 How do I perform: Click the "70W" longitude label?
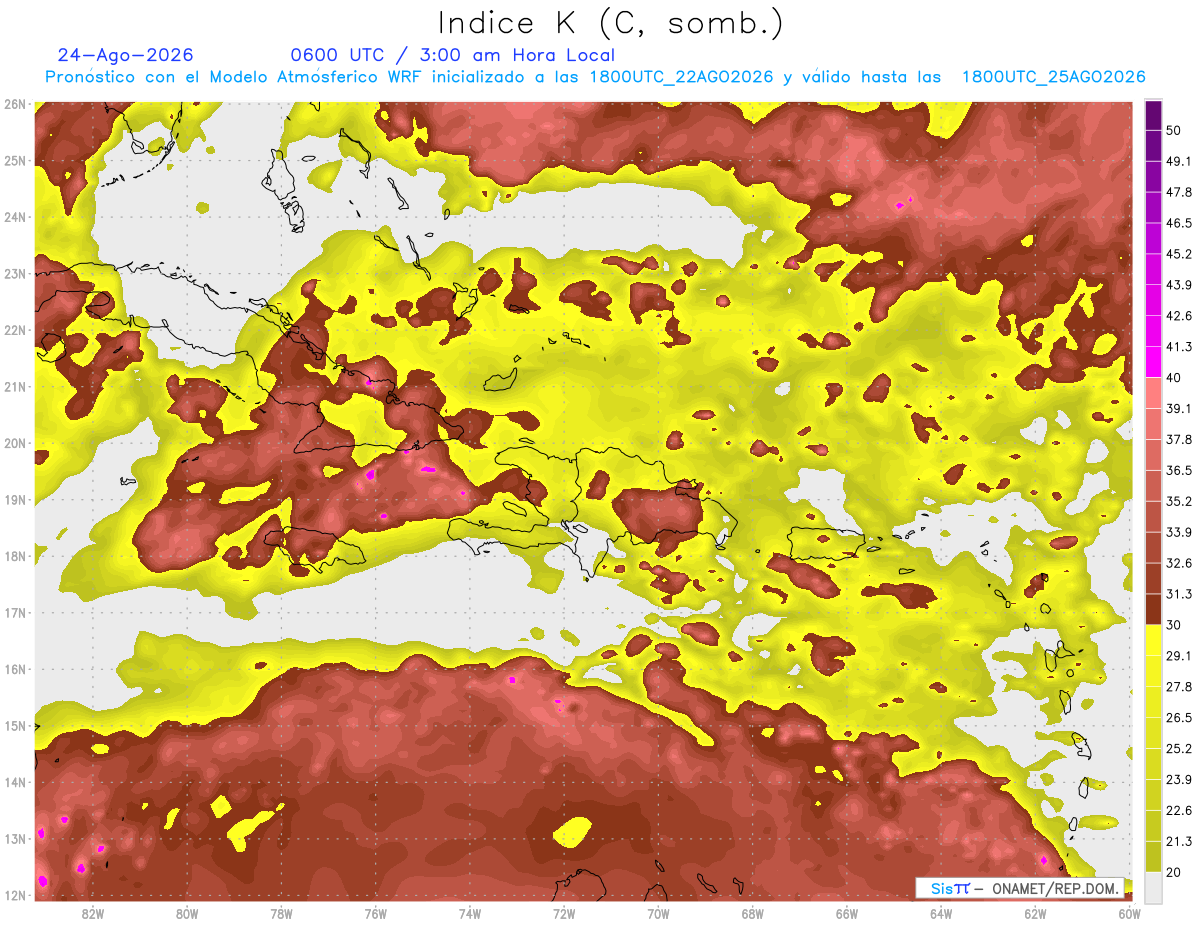658,914
